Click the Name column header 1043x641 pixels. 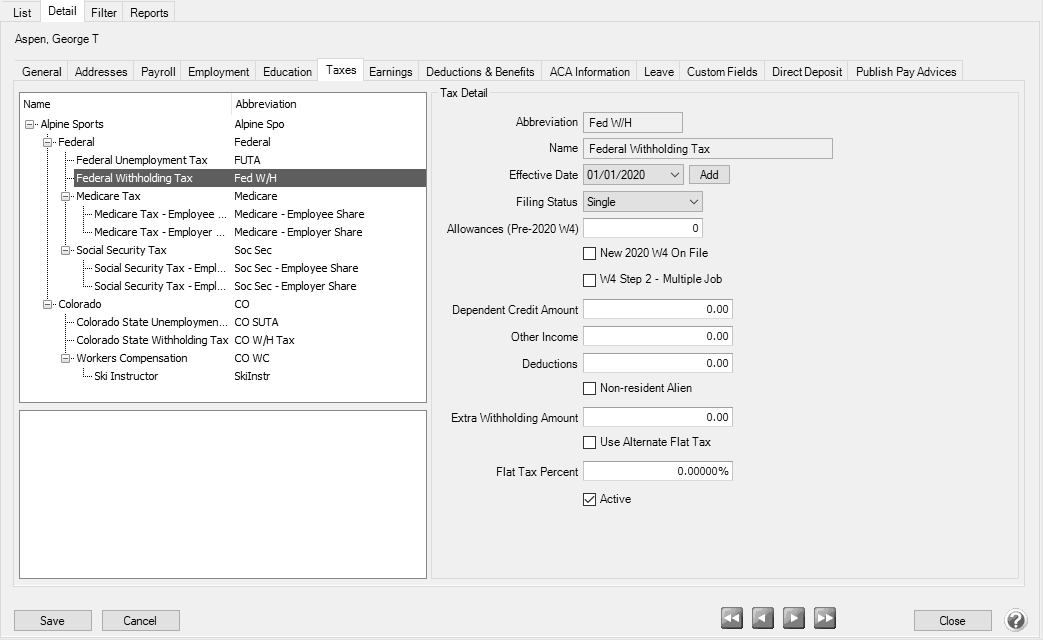pos(126,104)
